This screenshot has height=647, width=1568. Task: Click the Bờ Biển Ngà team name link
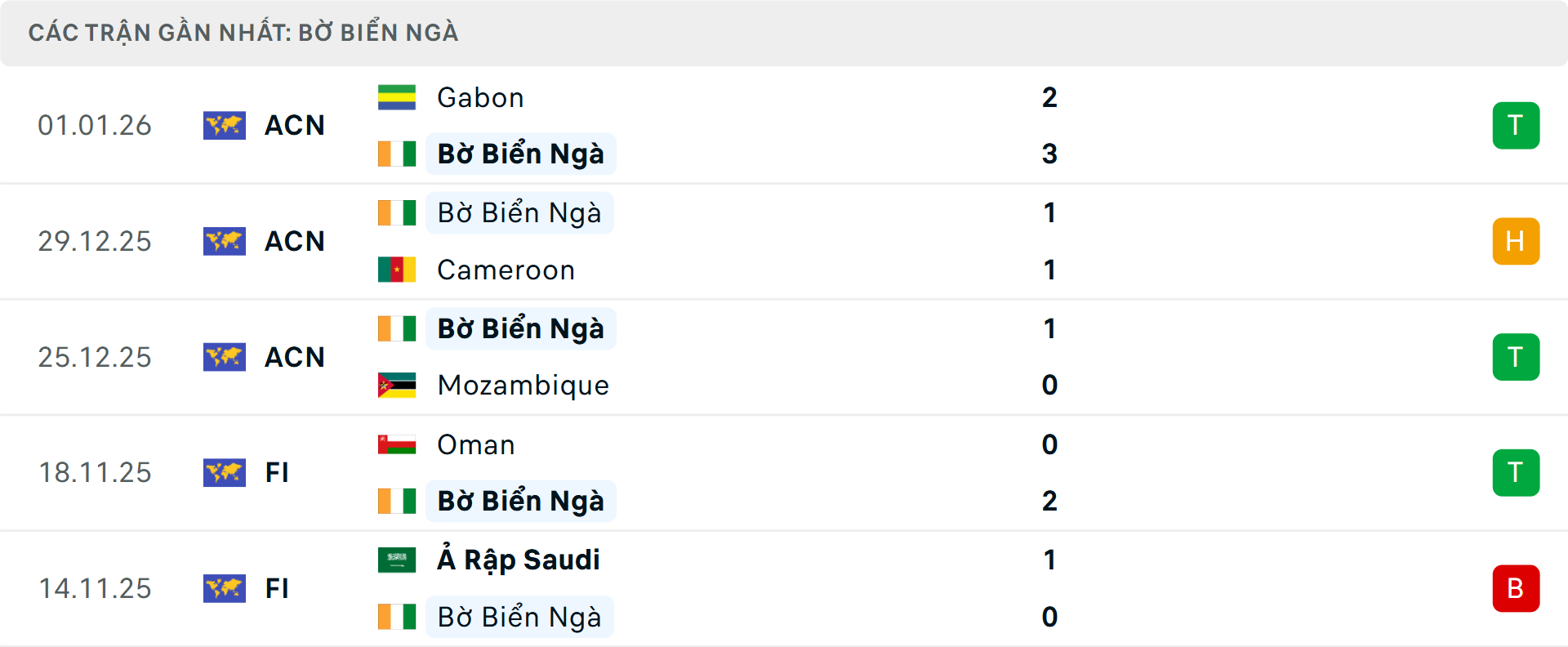pyautogui.click(x=520, y=154)
